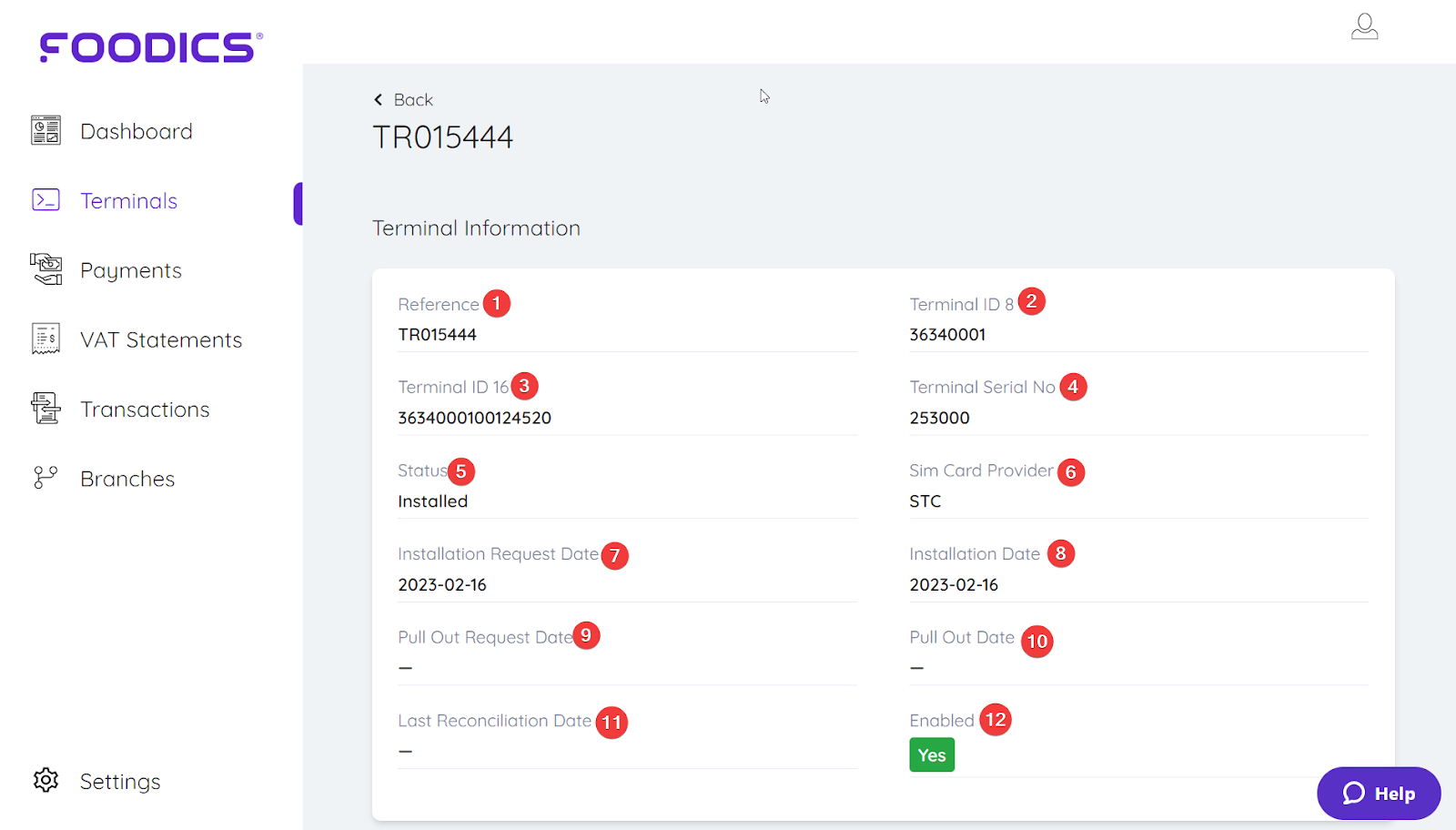1456x830 pixels.
Task: Click the Last Reconciliation Date label
Action: click(494, 721)
